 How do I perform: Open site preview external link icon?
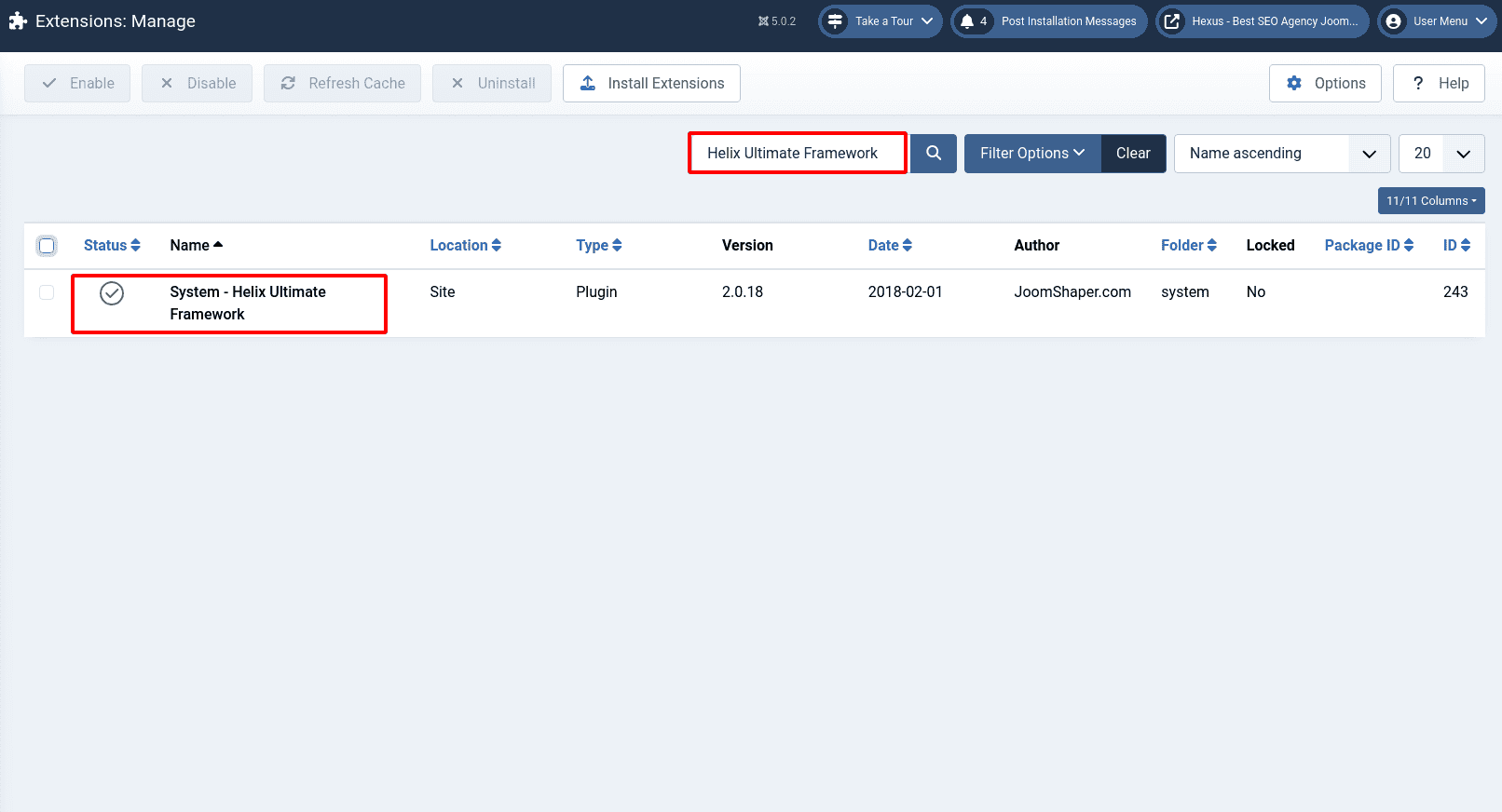point(1172,21)
